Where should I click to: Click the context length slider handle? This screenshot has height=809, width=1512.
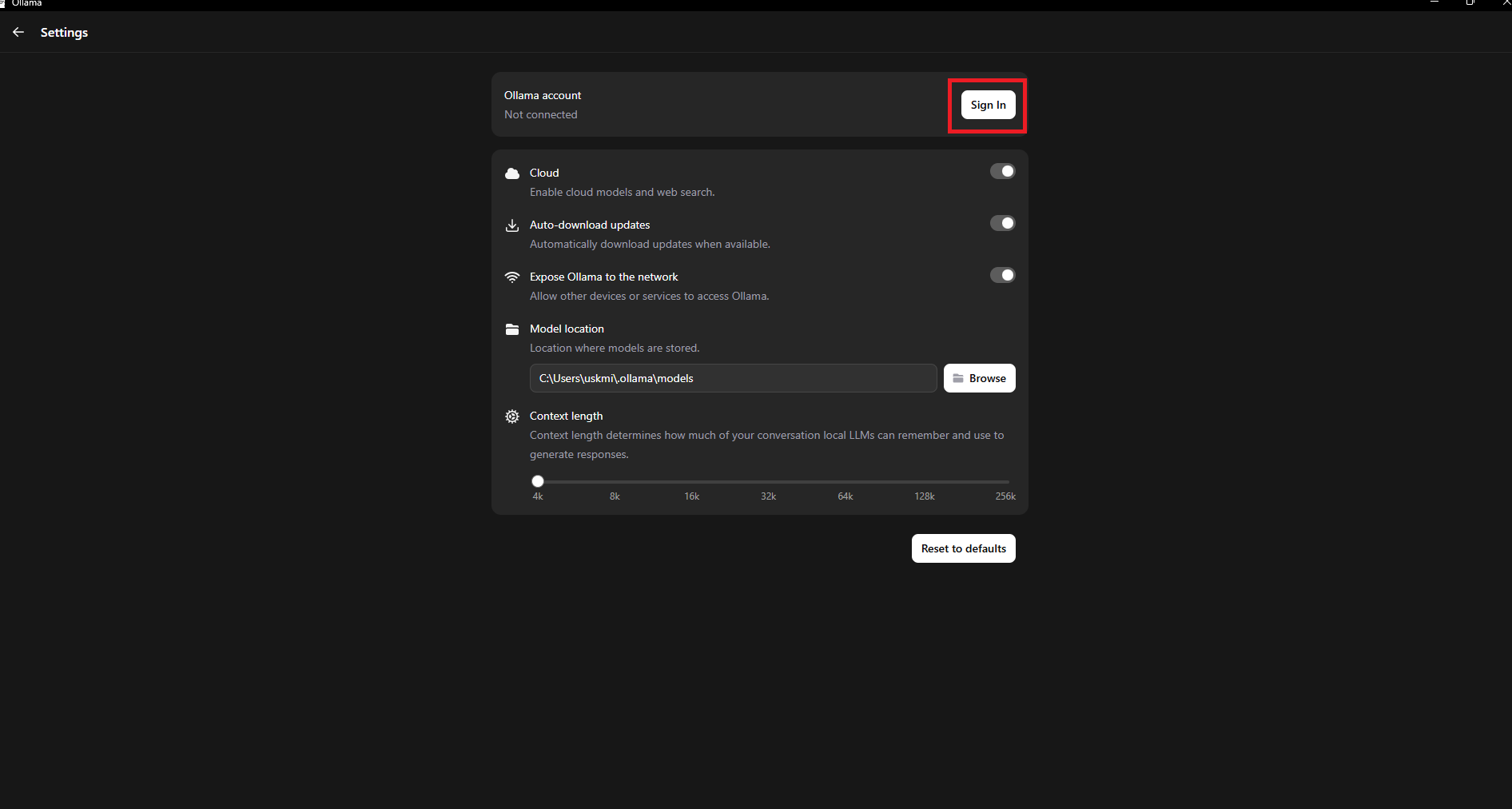[x=538, y=481]
